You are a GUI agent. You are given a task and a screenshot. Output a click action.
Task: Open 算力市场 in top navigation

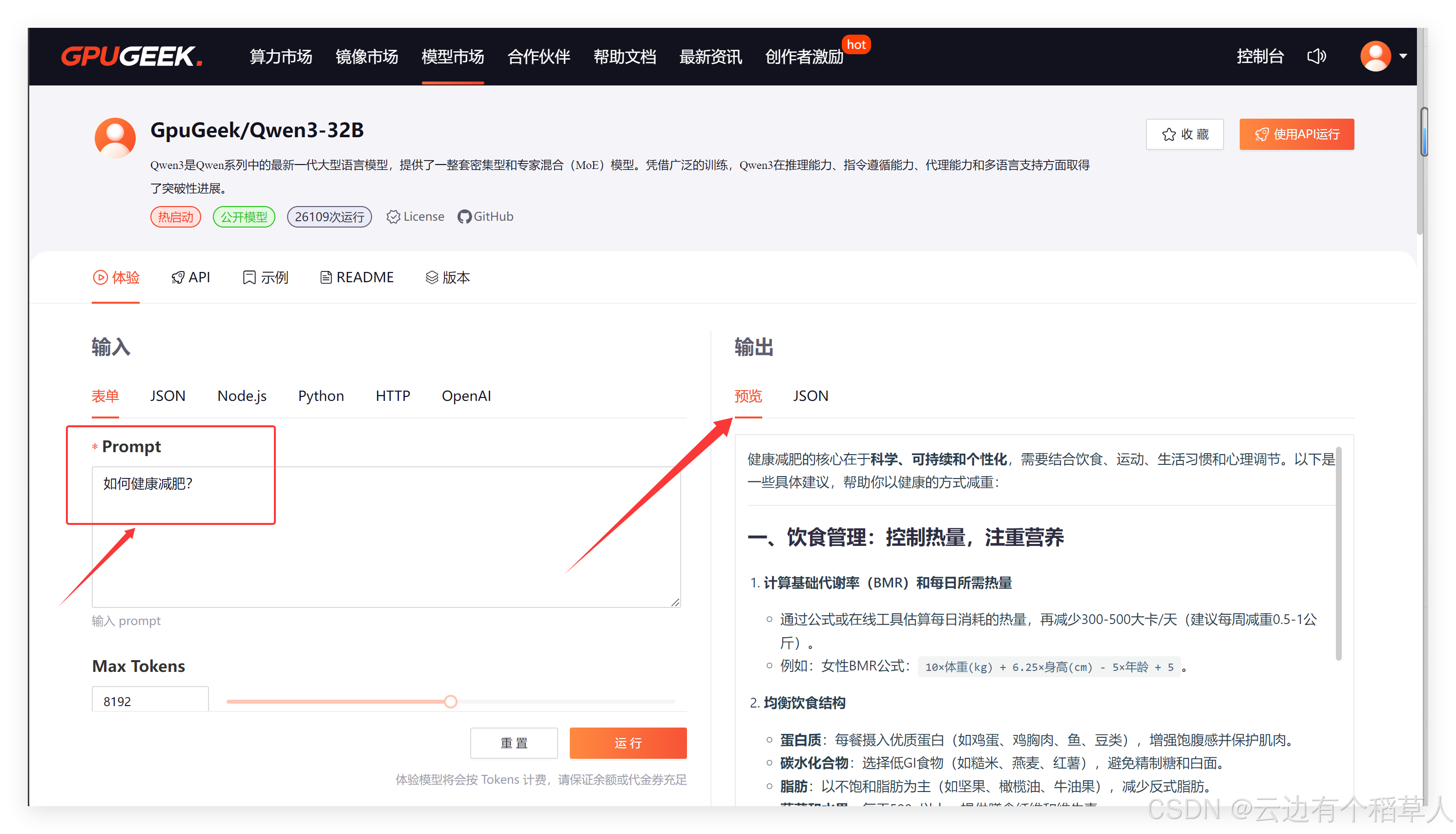pyautogui.click(x=281, y=56)
